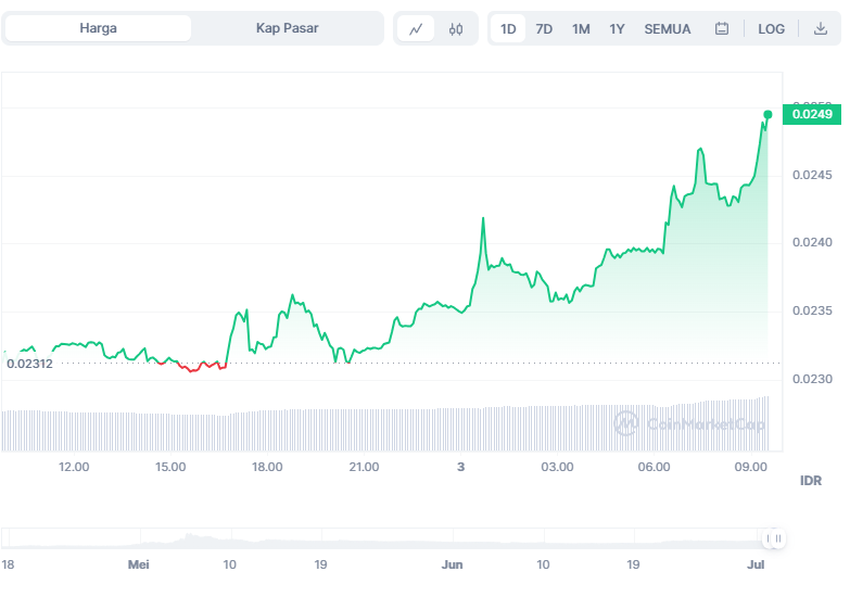
Task: Show all history with SEMUA
Action: [x=667, y=29]
